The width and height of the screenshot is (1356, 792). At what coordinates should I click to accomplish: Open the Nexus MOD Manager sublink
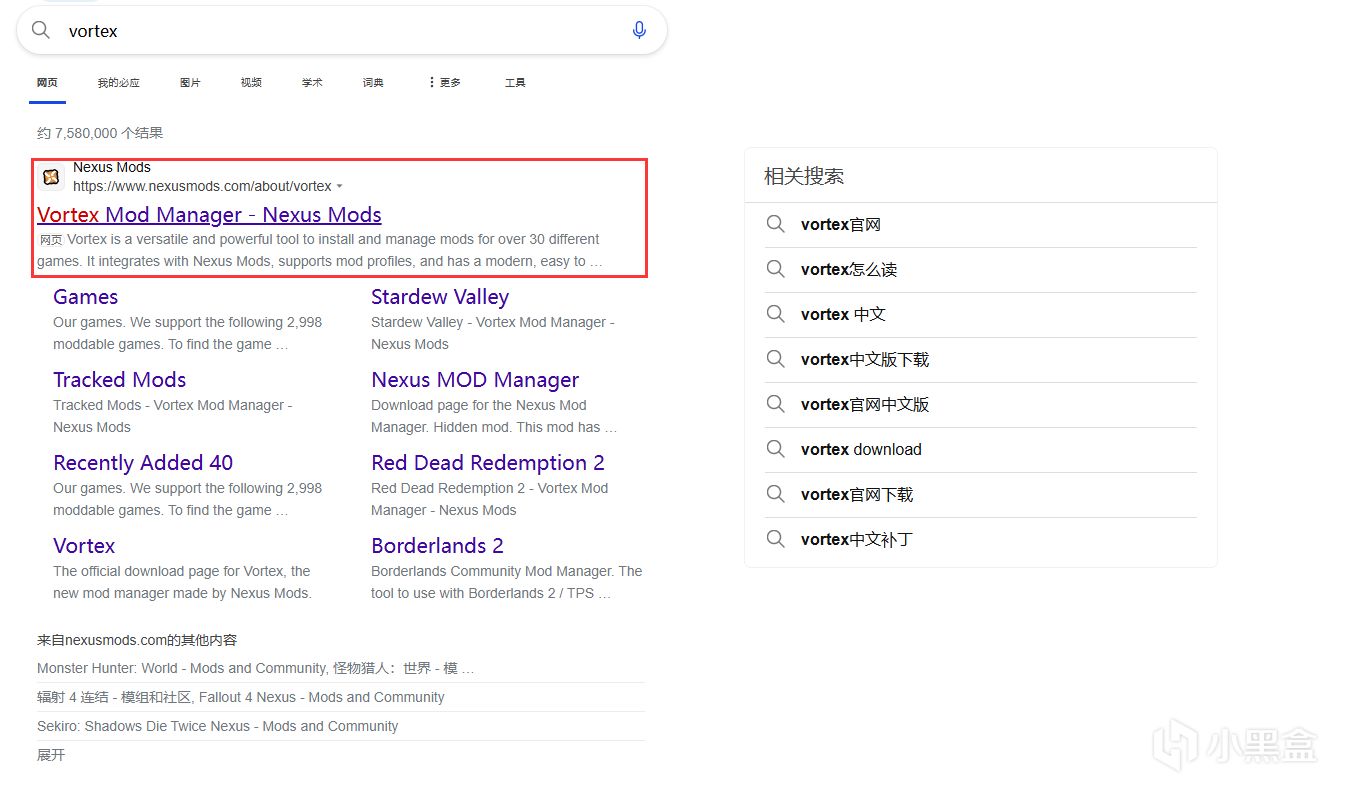(475, 380)
